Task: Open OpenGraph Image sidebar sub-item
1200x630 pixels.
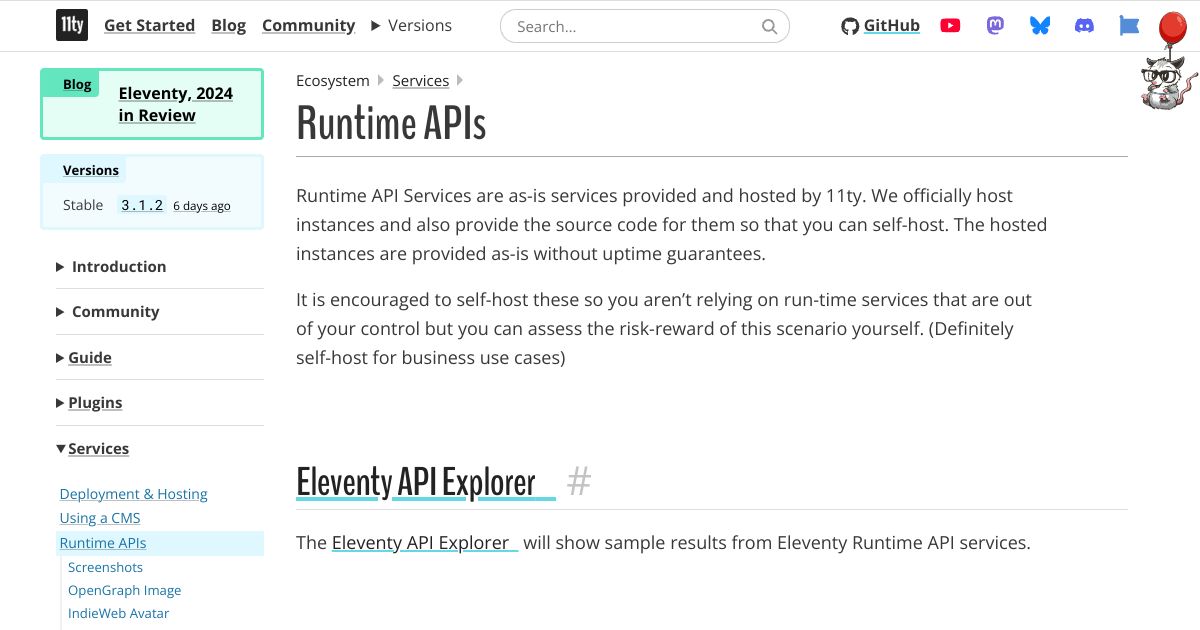Action: [x=124, y=590]
